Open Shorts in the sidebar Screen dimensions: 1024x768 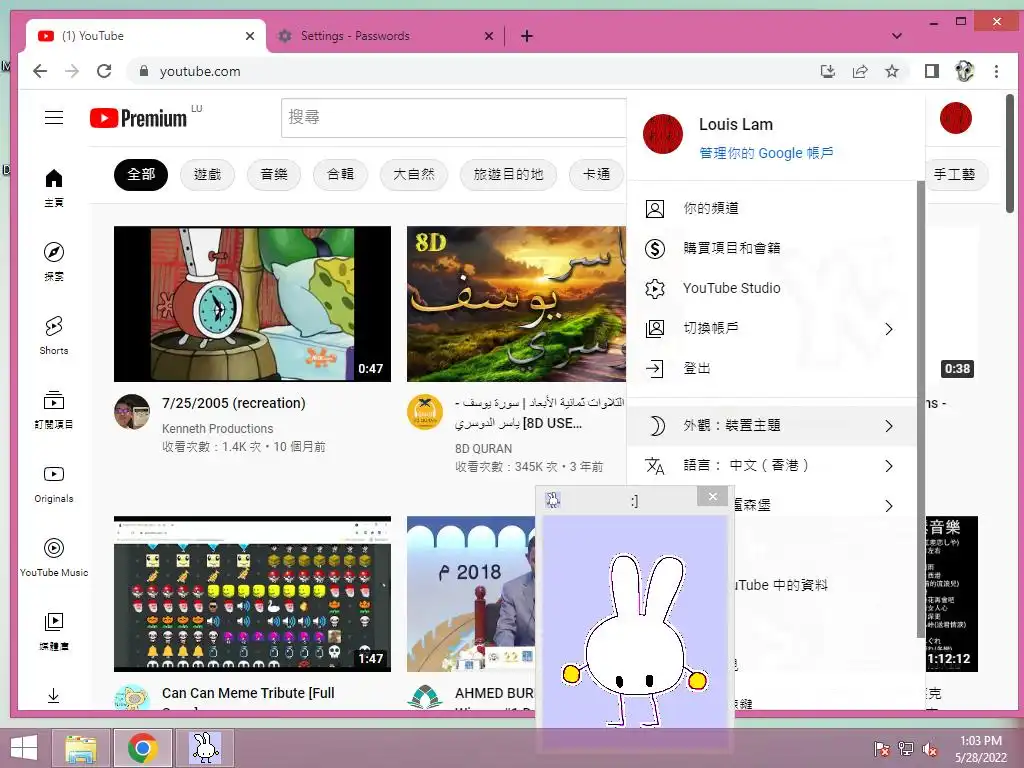(x=54, y=335)
